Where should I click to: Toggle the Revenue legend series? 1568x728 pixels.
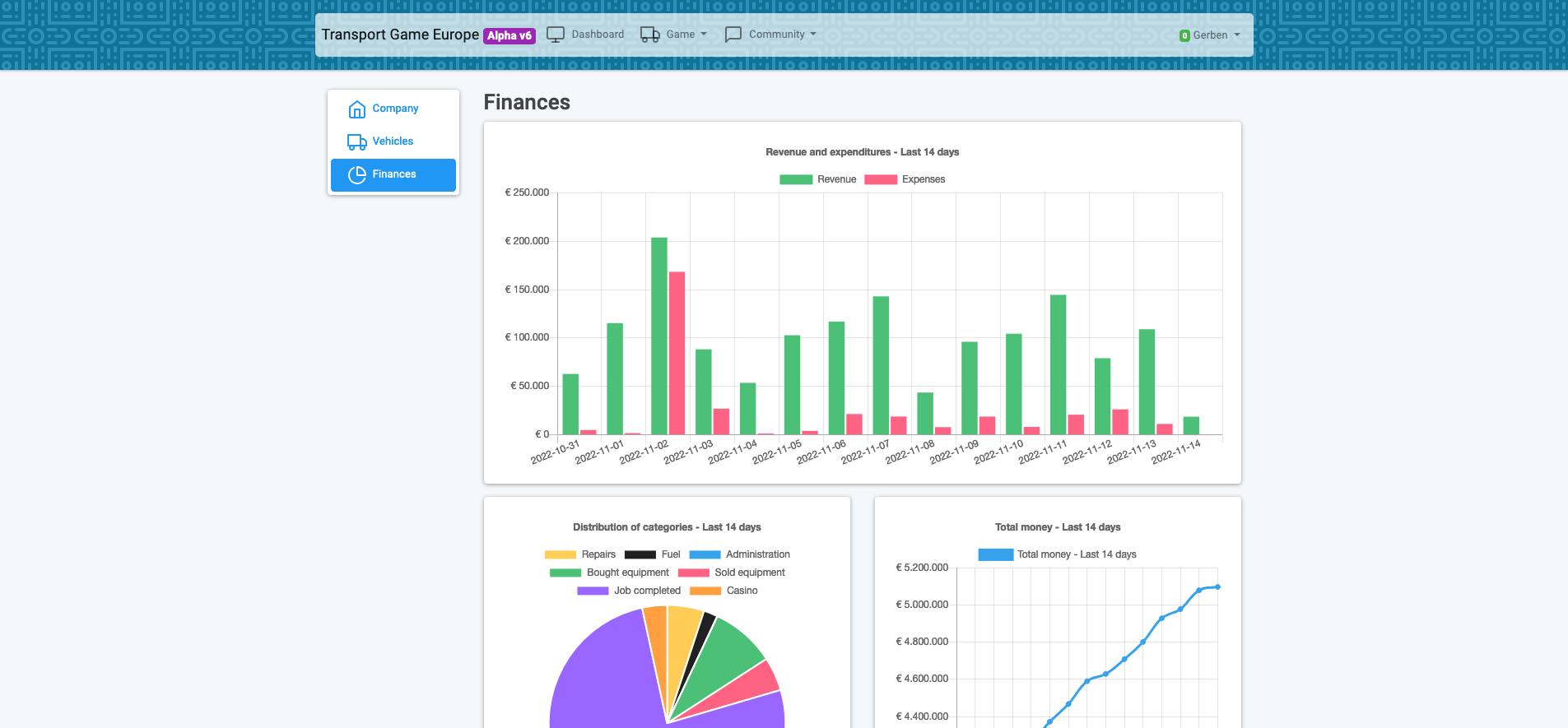pos(818,179)
